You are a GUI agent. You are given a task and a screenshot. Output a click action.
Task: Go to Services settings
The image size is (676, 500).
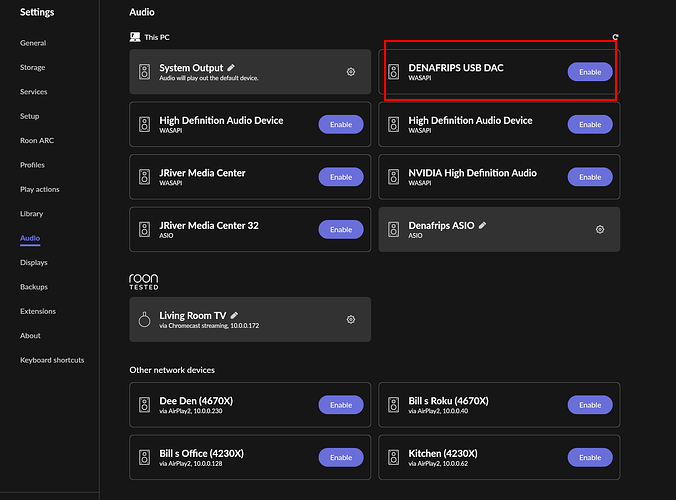pyautogui.click(x=34, y=92)
